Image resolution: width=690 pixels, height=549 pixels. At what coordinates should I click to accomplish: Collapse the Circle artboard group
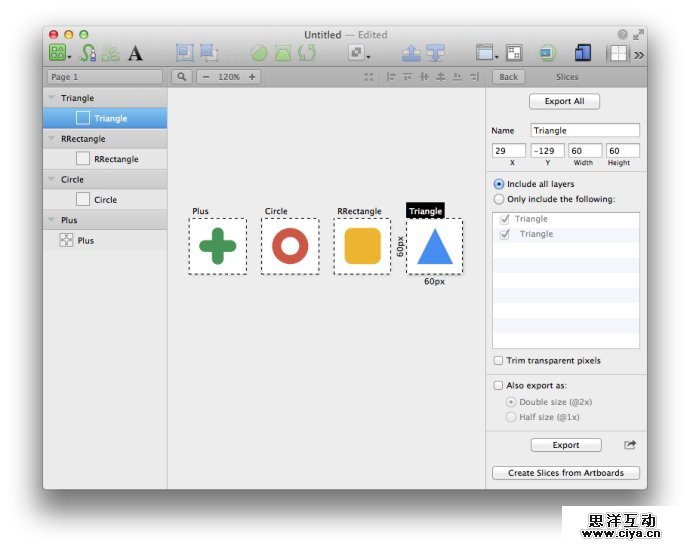52,180
